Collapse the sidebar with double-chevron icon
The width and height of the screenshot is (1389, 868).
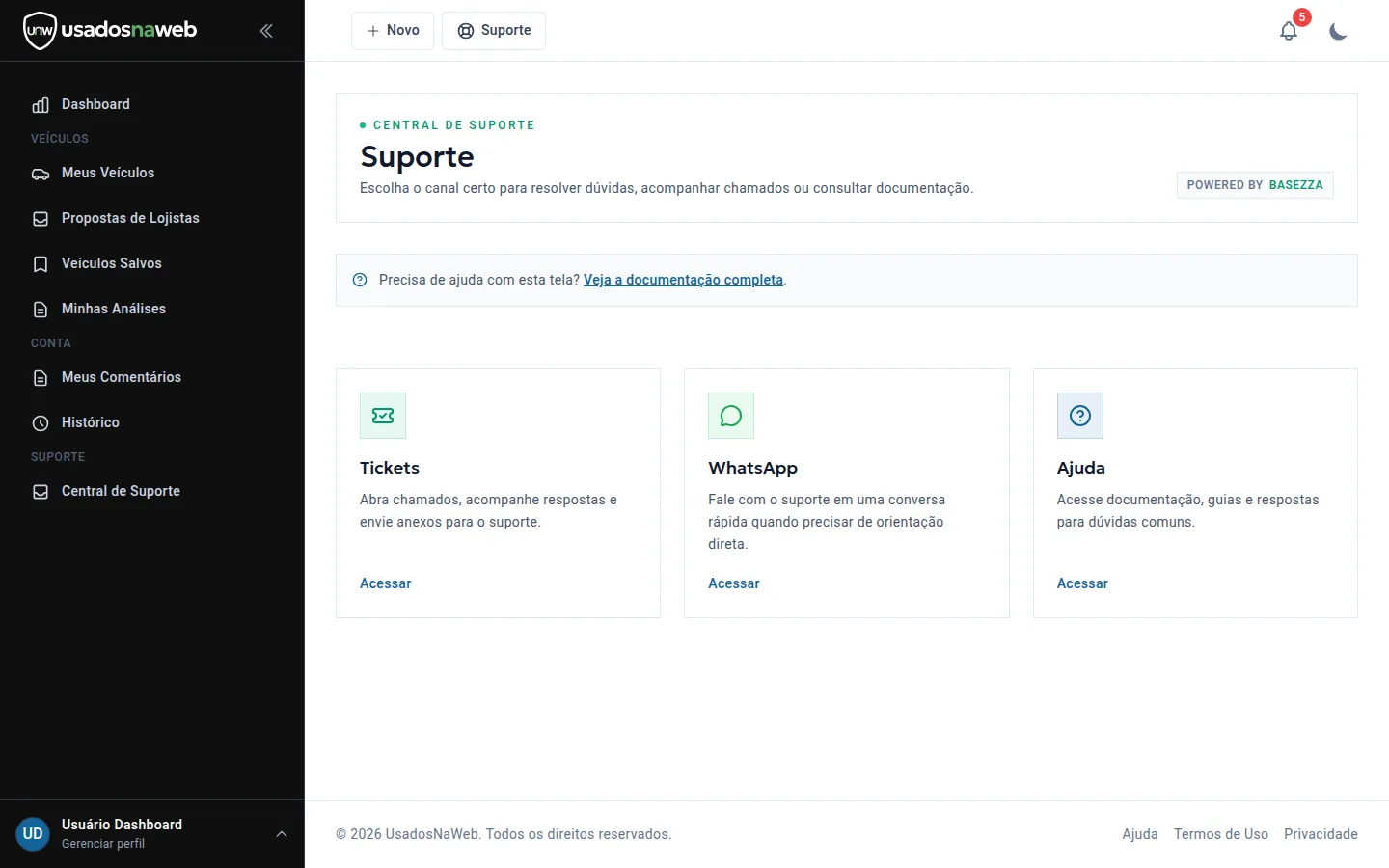[266, 31]
